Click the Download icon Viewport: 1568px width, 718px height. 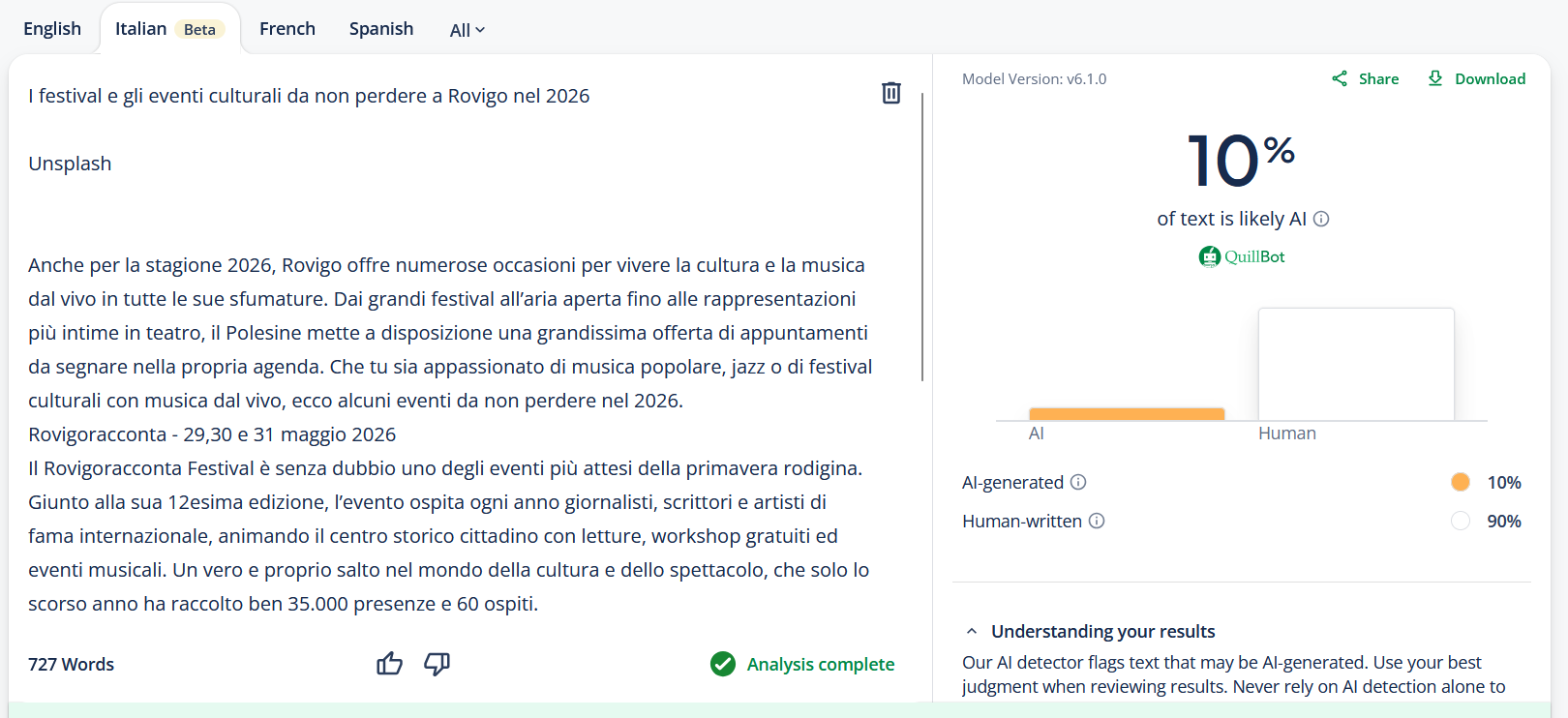click(x=1435, y=79)
